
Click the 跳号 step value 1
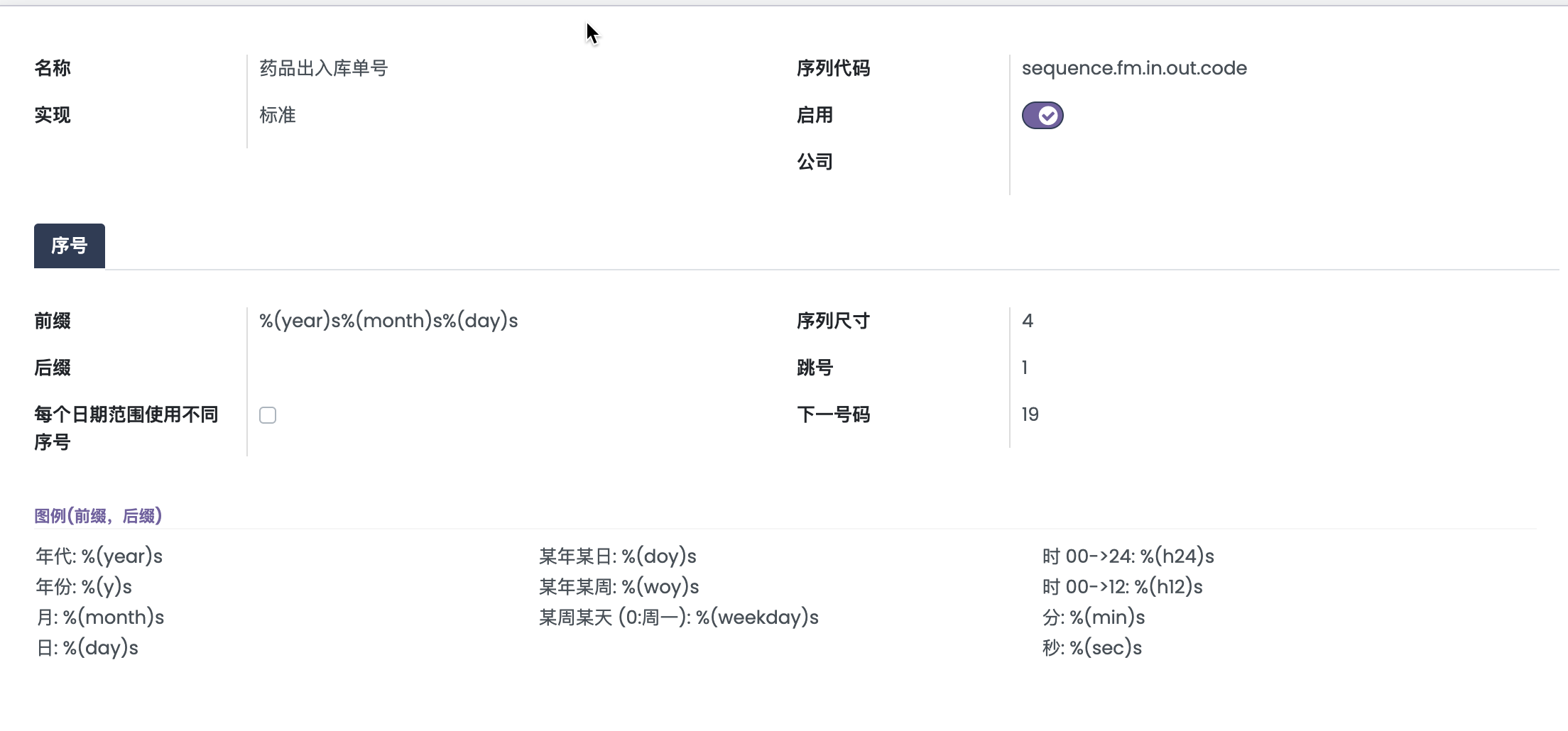click(x=1025, y=368)
